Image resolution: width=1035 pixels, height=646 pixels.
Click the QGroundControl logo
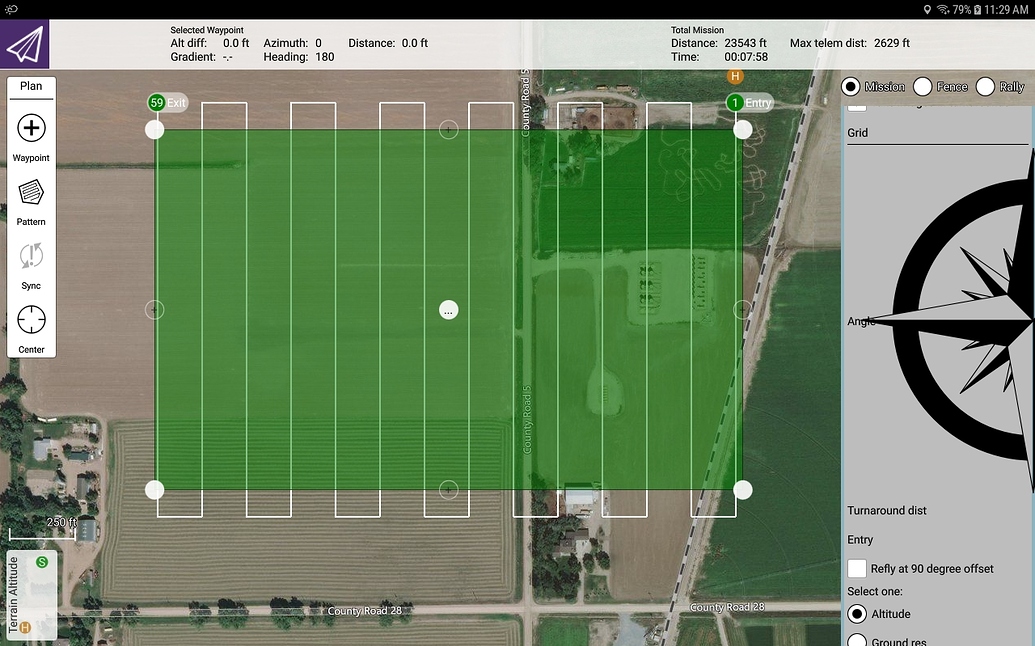tap(25, 44)
